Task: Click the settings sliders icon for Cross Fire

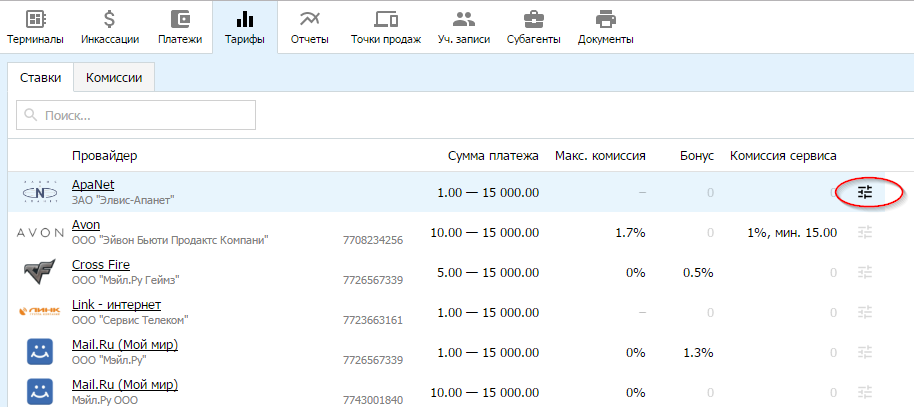Action: click(x=866, y=272)
